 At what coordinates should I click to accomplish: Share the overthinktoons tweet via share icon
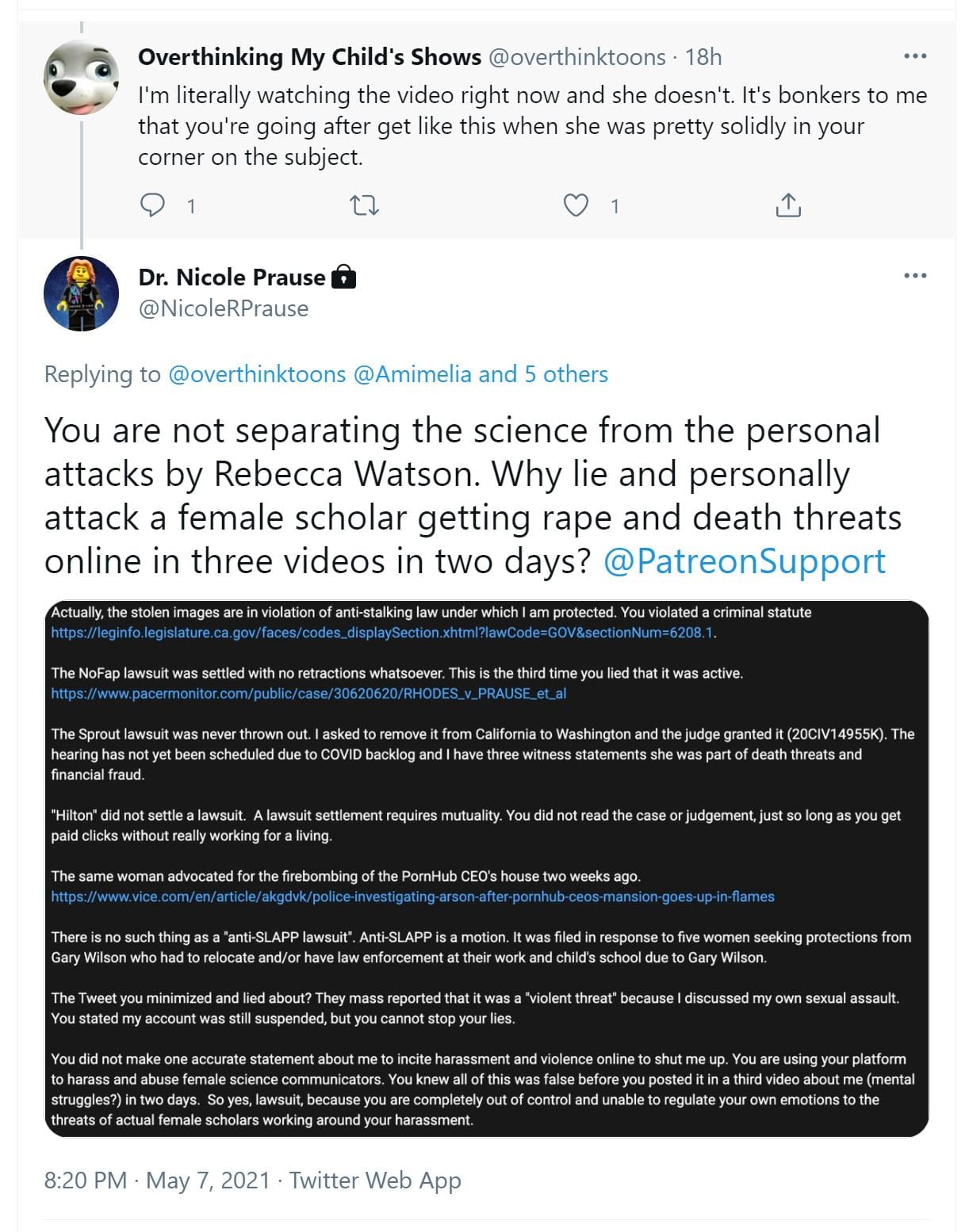point(787,206)
